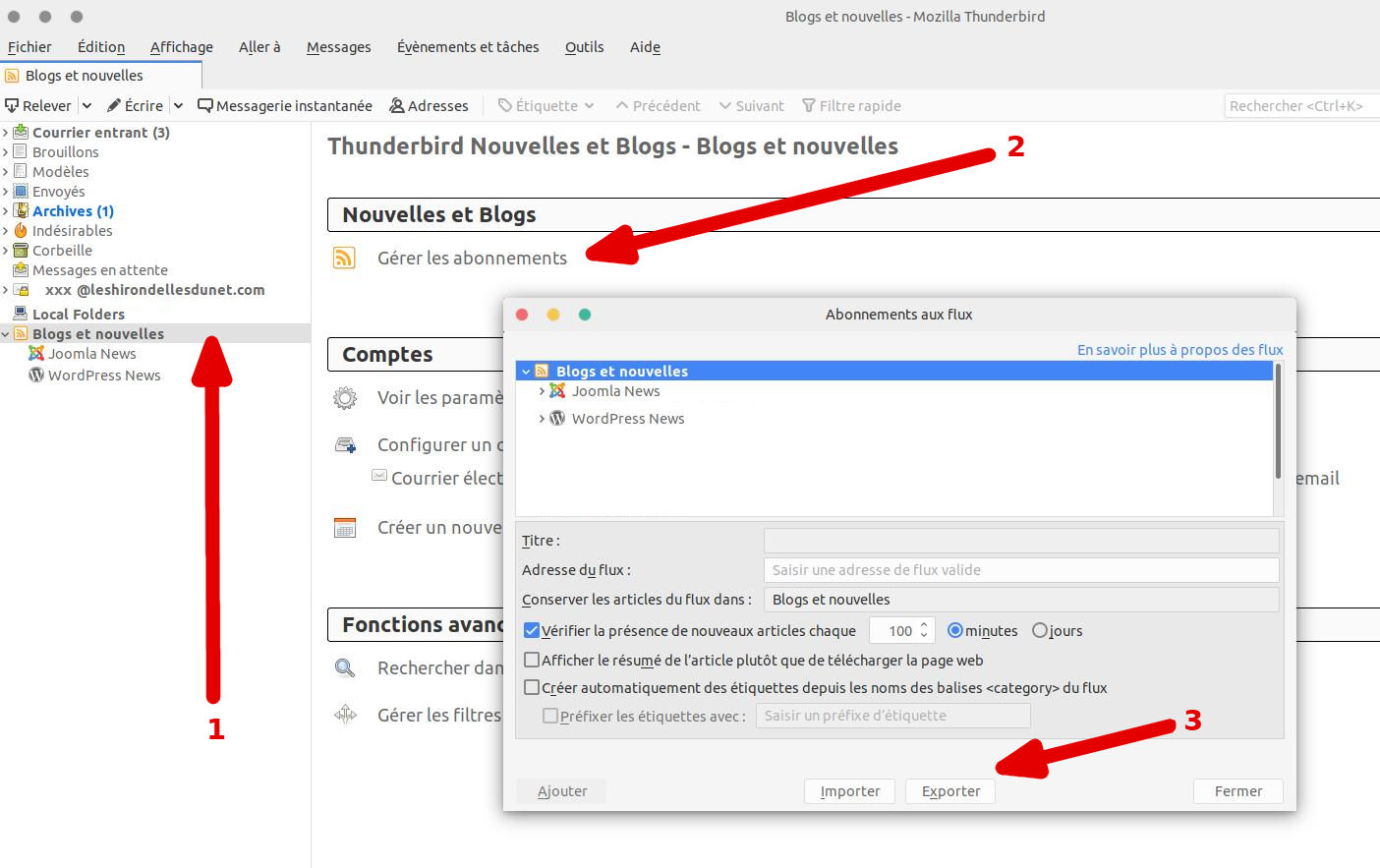Click the Importer button

850,791
